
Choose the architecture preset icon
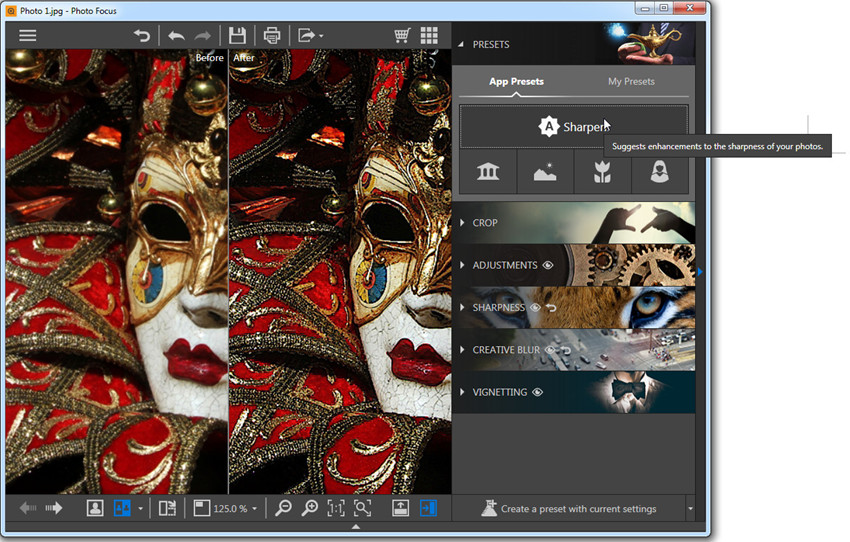point(488,172)
